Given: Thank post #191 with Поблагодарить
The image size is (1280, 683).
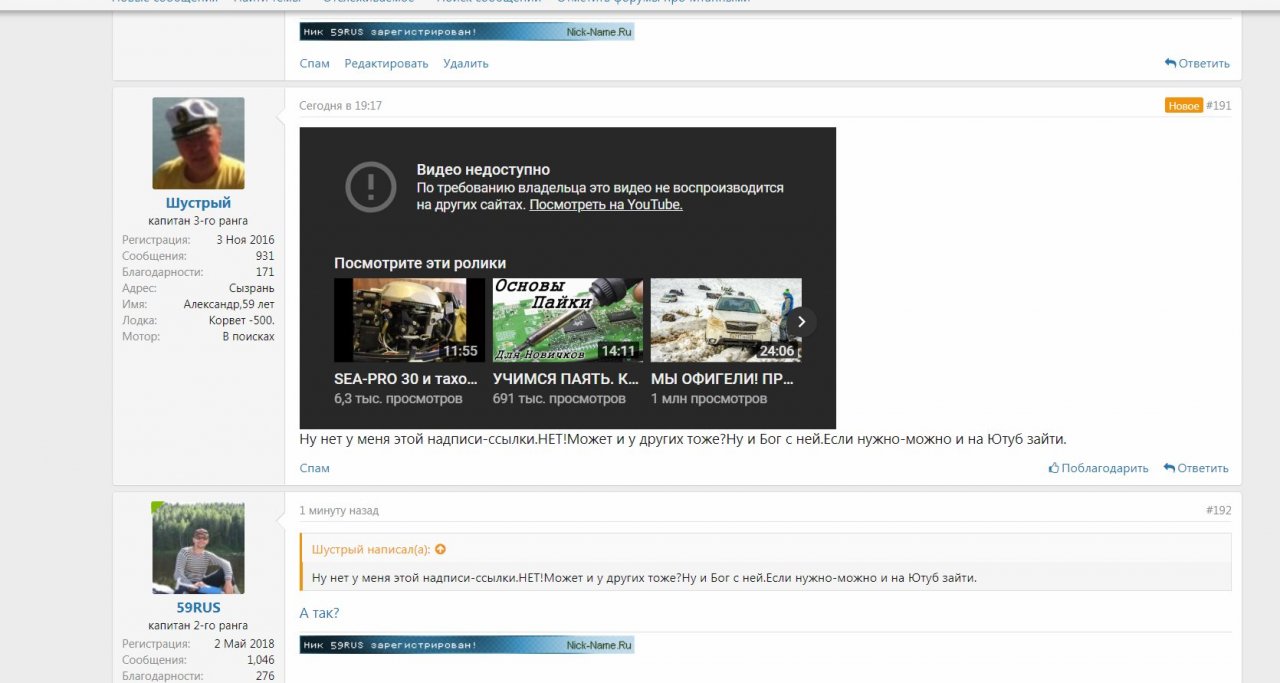Looking at the screenshot, I should (x=1098, y=468).
